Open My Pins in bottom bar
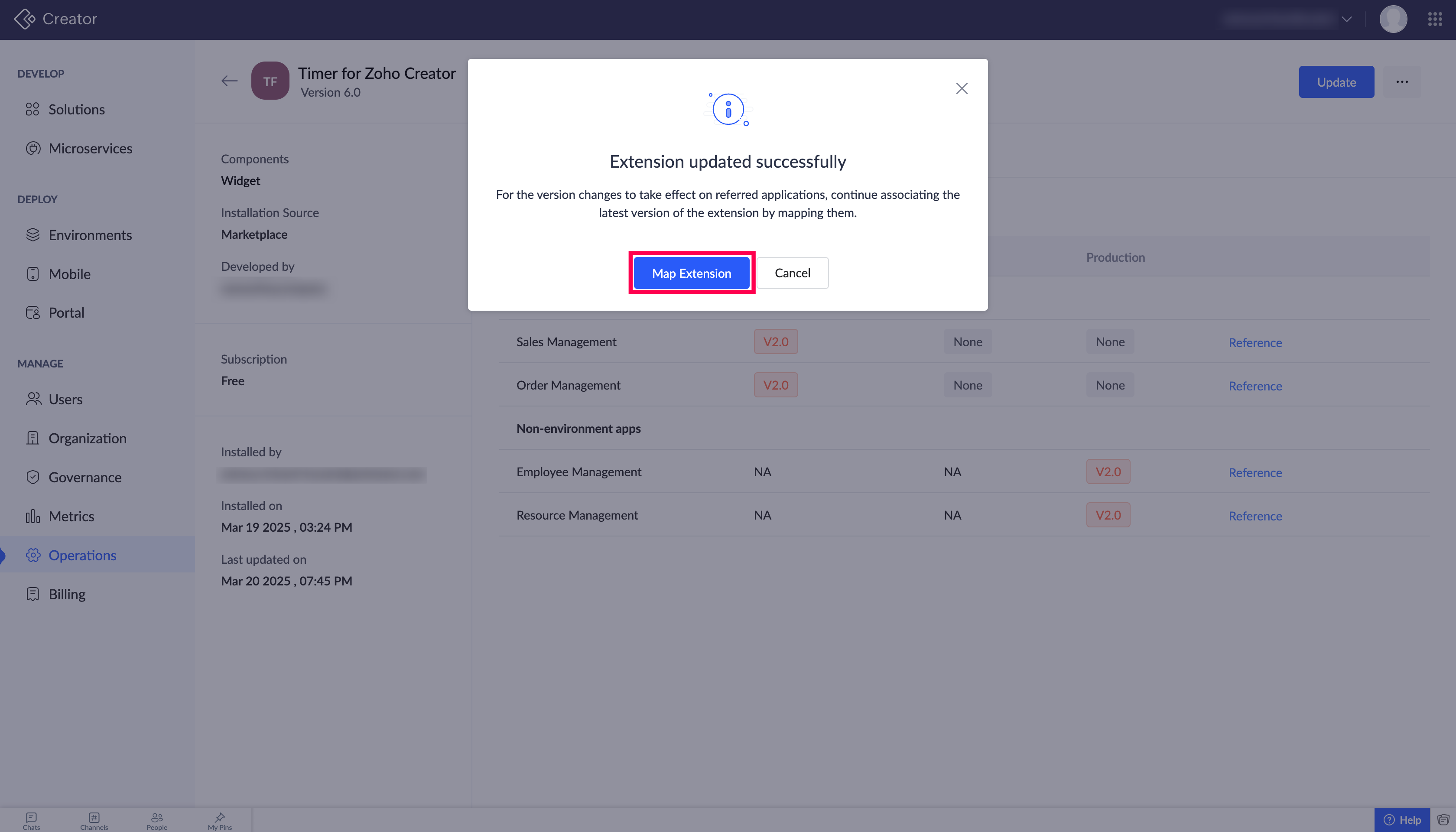1456x832 pixels. 219,821
